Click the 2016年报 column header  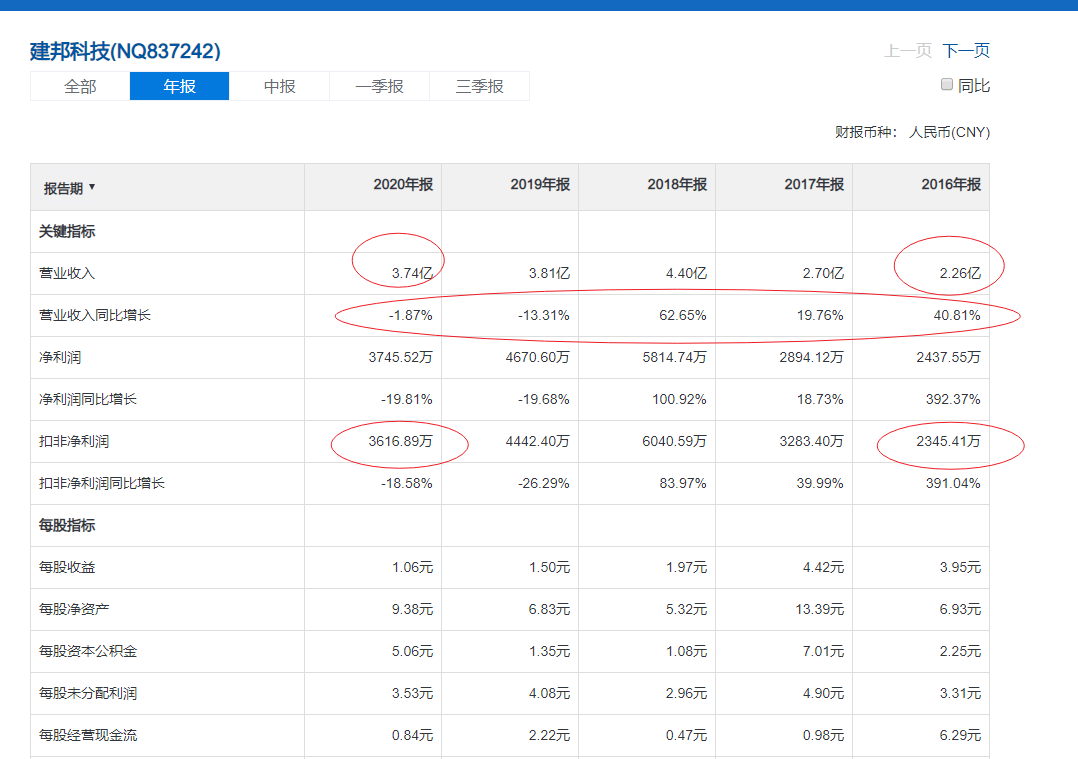click(951, 185)
